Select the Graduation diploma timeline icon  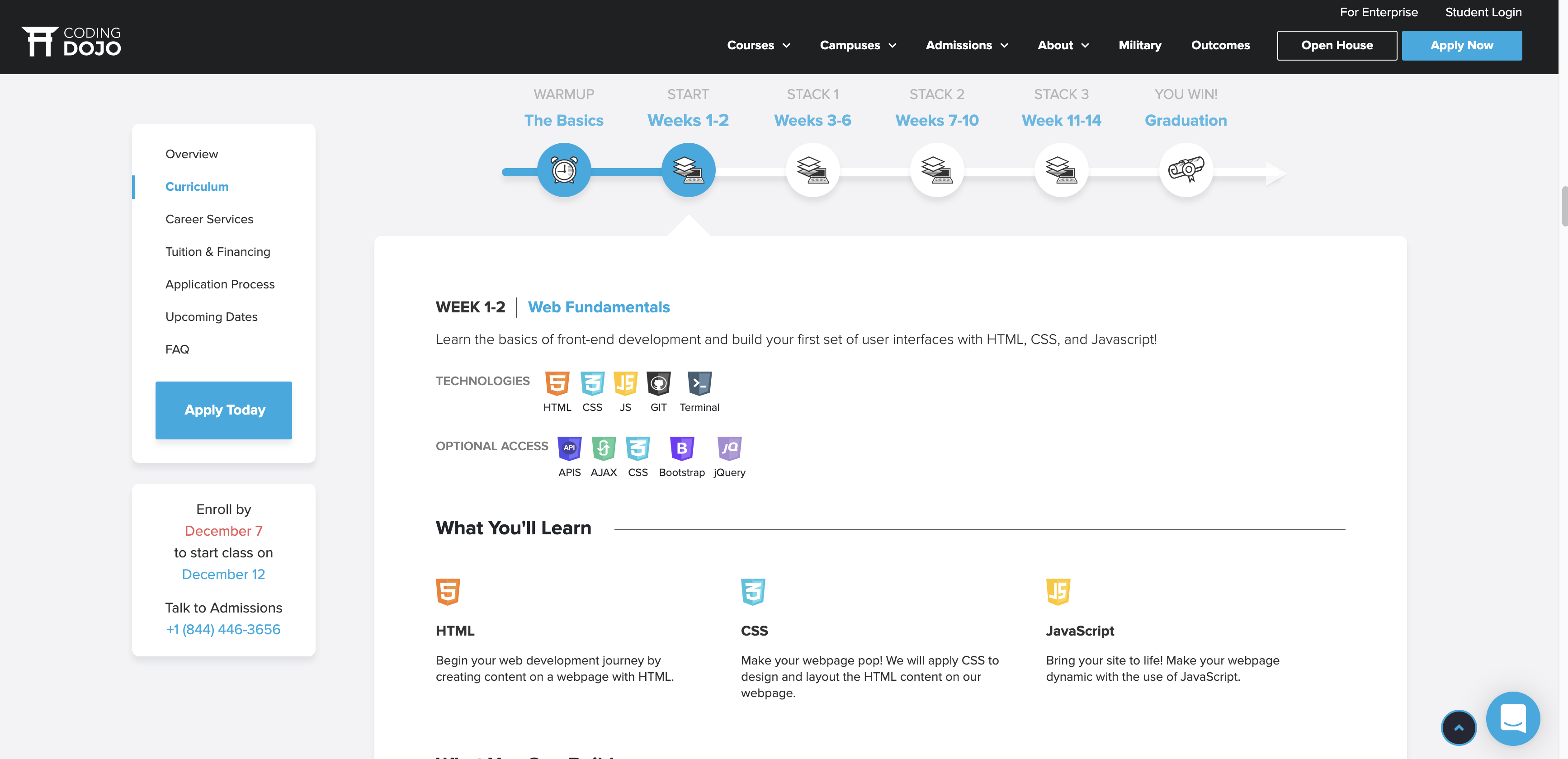[1185, 170]
